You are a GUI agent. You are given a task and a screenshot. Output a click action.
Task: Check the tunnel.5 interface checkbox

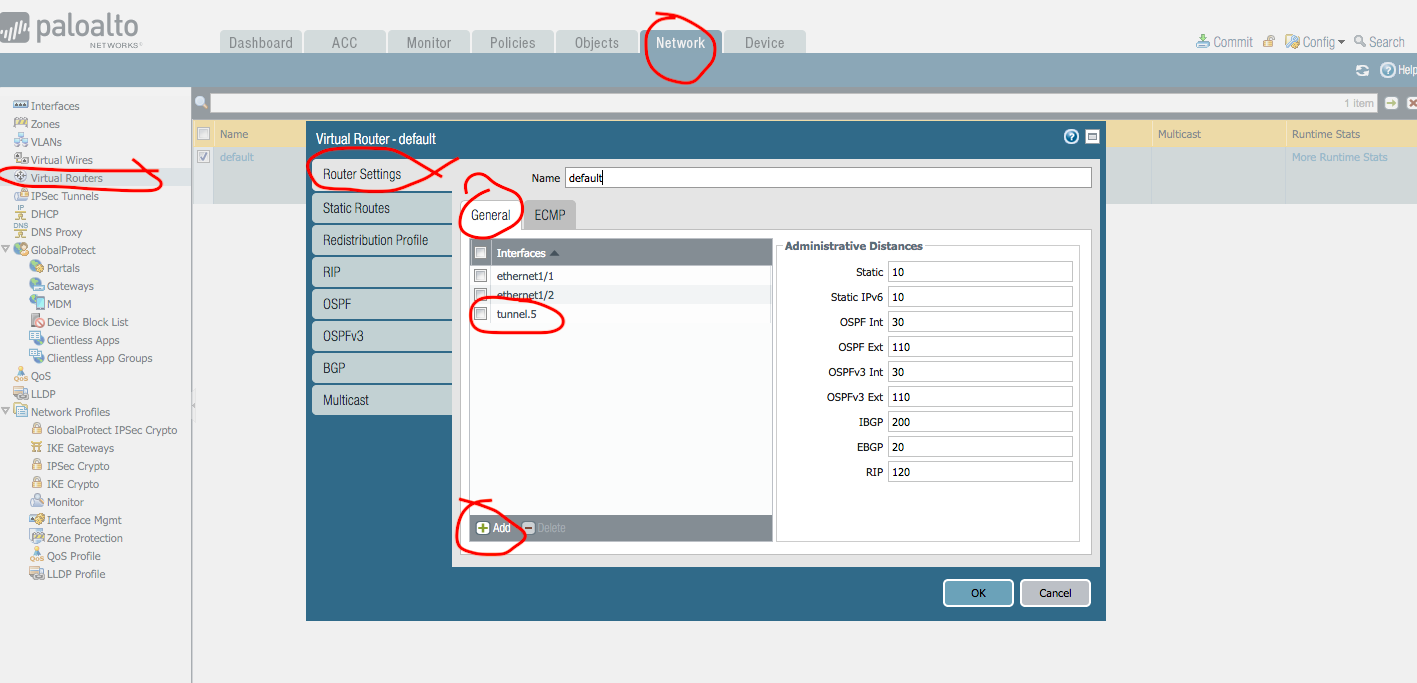481,314
